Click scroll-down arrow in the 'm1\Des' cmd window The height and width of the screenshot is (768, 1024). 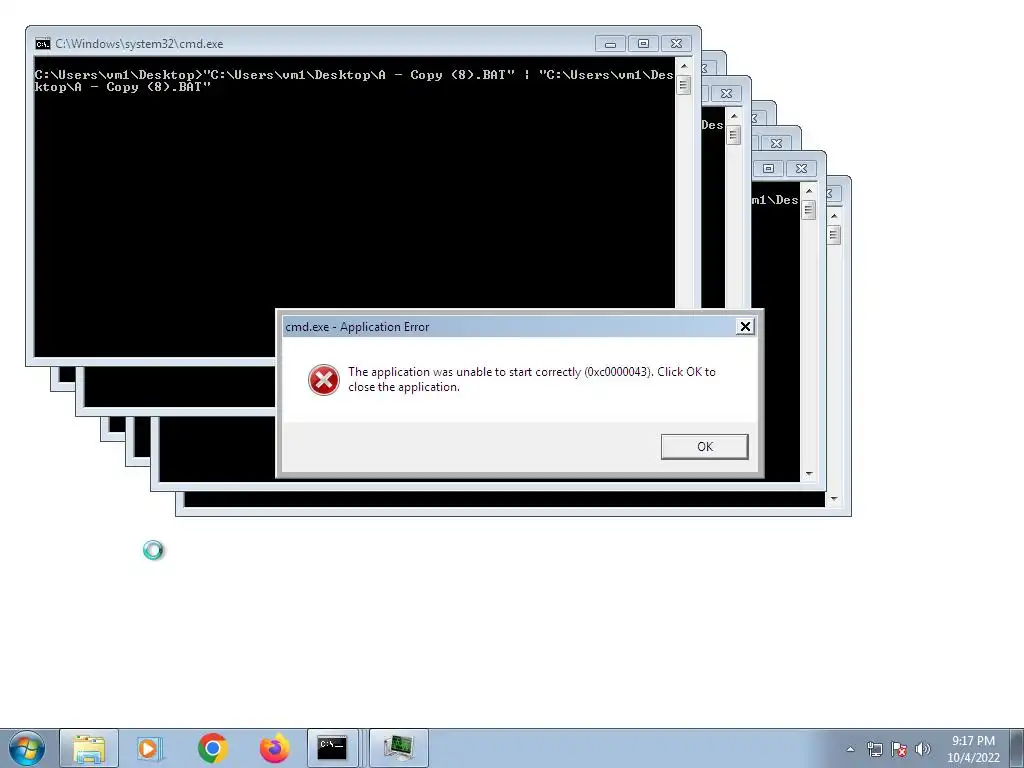(808, 475)
